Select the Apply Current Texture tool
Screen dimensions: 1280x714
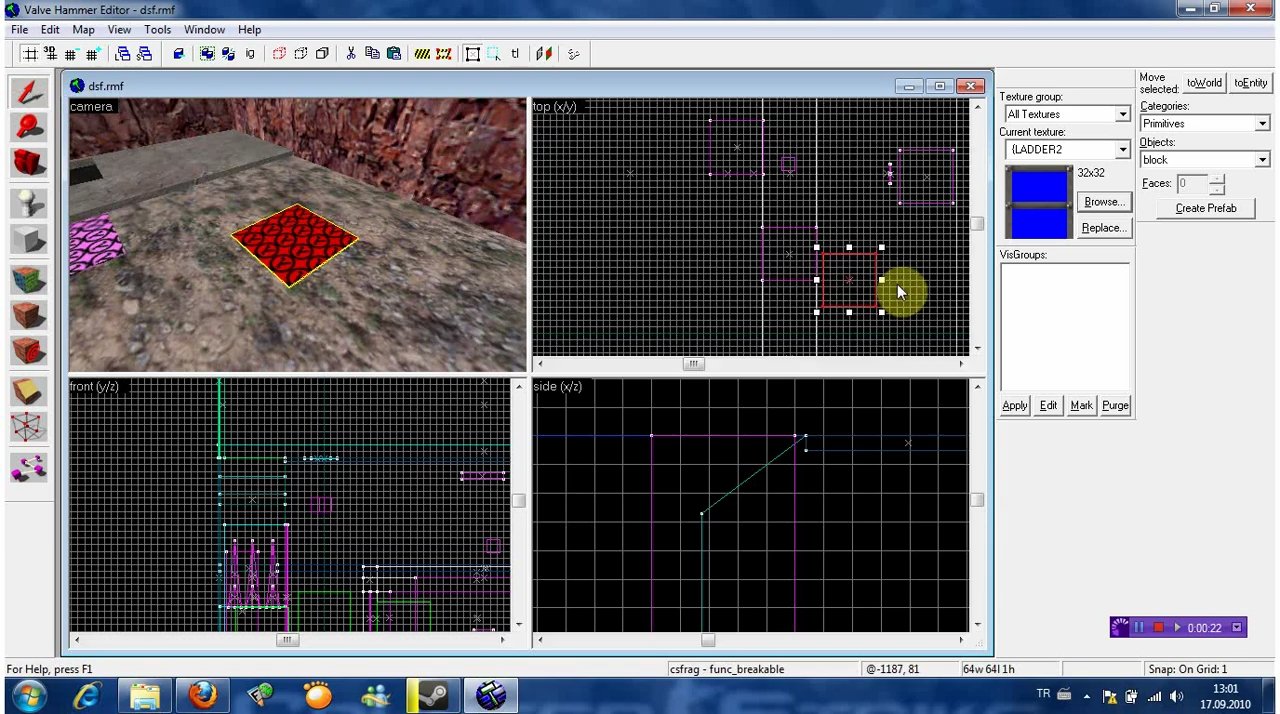(x=29, y=316)
